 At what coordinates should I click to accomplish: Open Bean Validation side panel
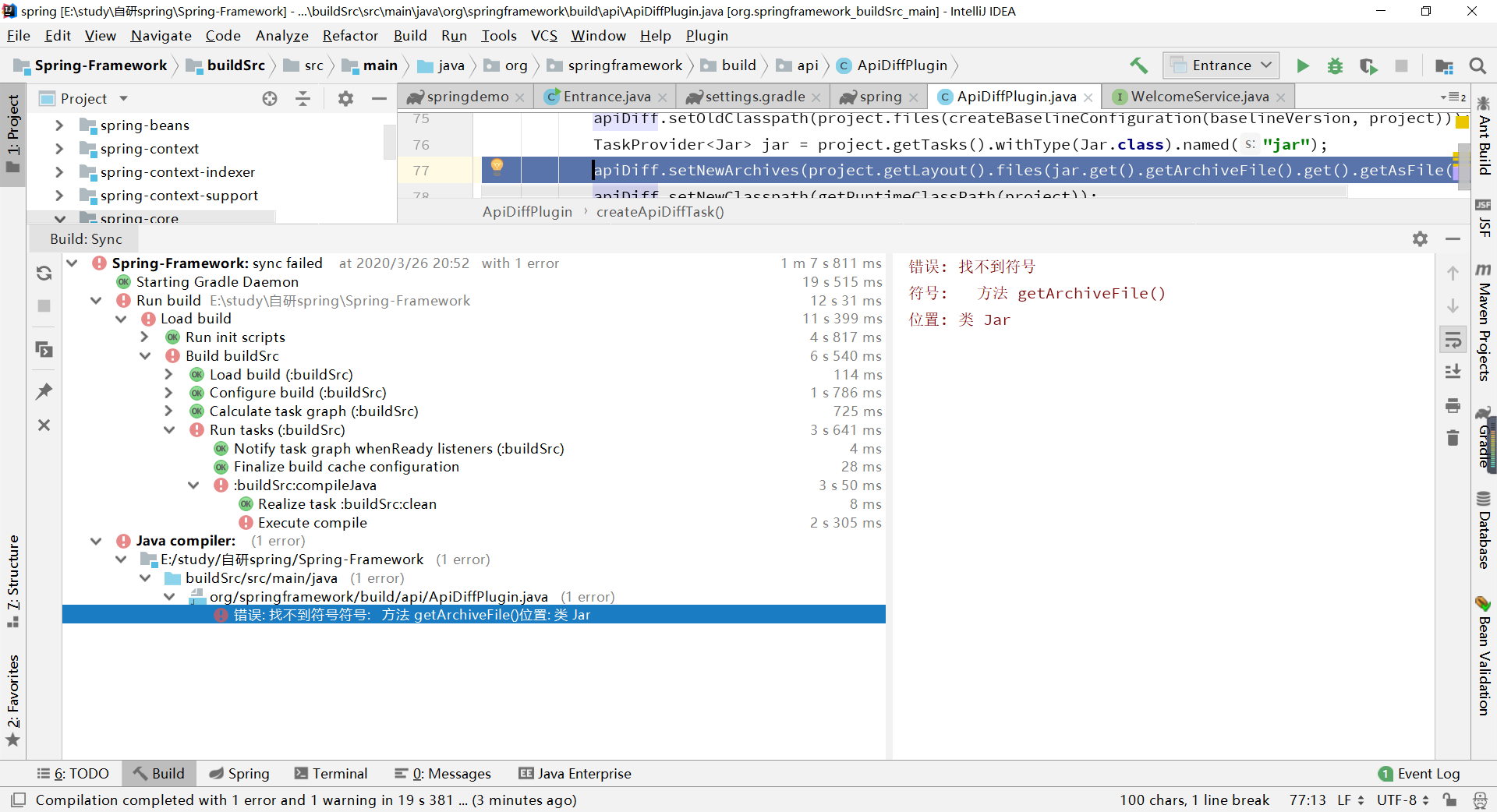[x=1484, y=656]
